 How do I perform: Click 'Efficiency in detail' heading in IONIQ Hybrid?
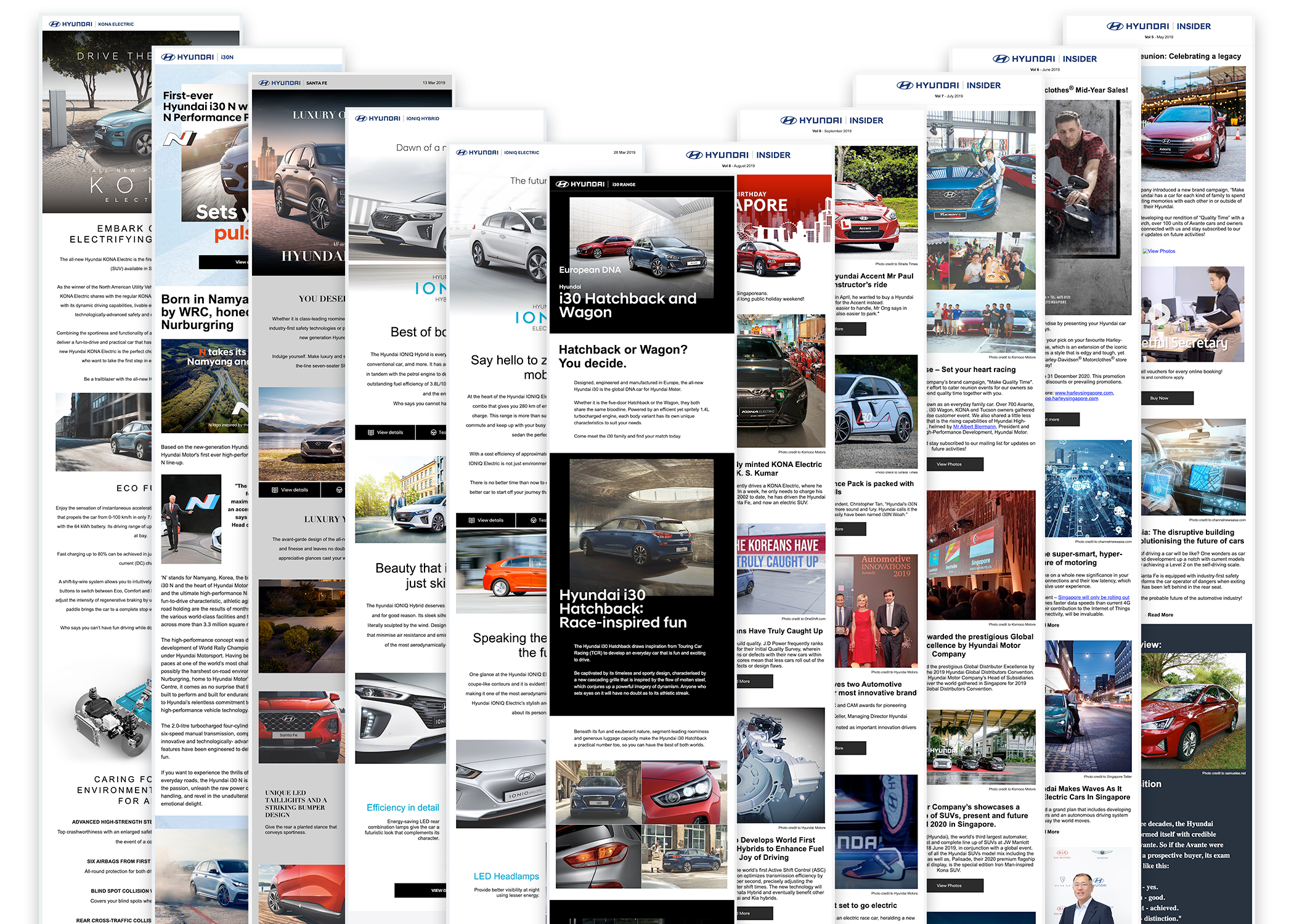402,807
